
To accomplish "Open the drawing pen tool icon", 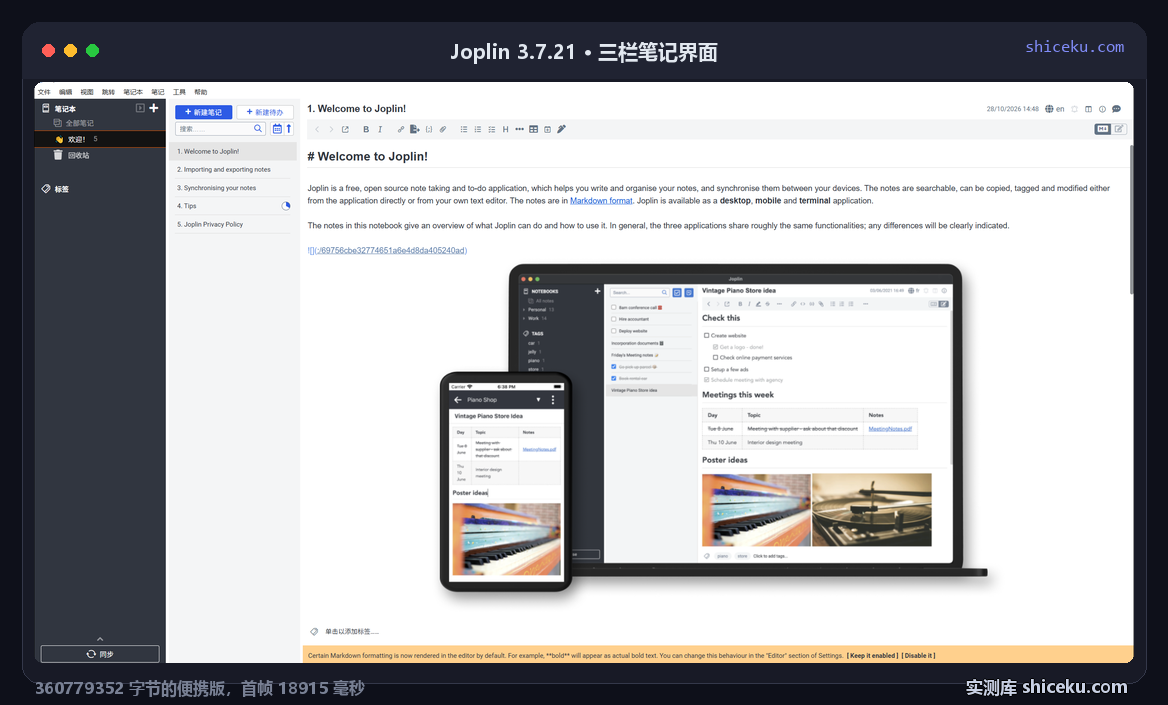I will coord(562,130).
